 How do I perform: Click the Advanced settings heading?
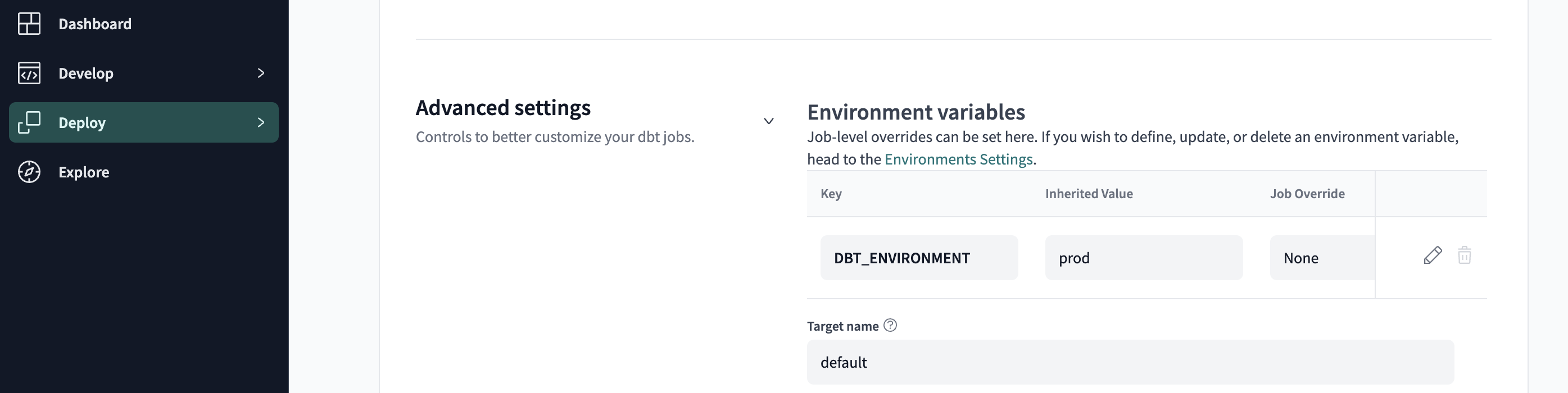click(503, 108)
